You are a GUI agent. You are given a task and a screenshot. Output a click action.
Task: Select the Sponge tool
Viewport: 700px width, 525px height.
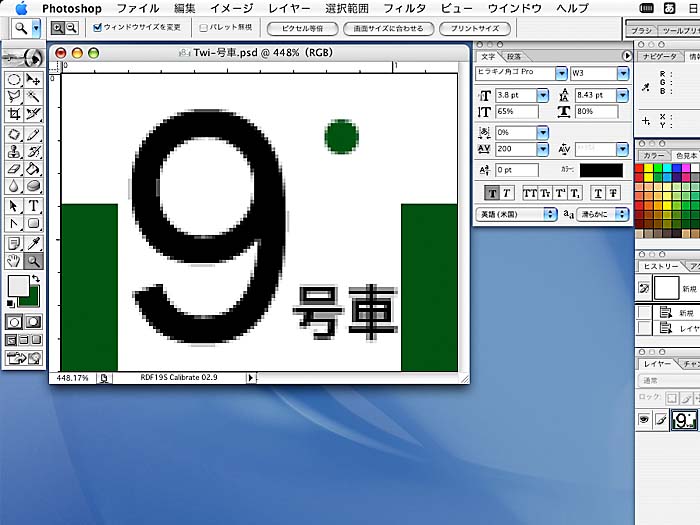coord(33,185)
